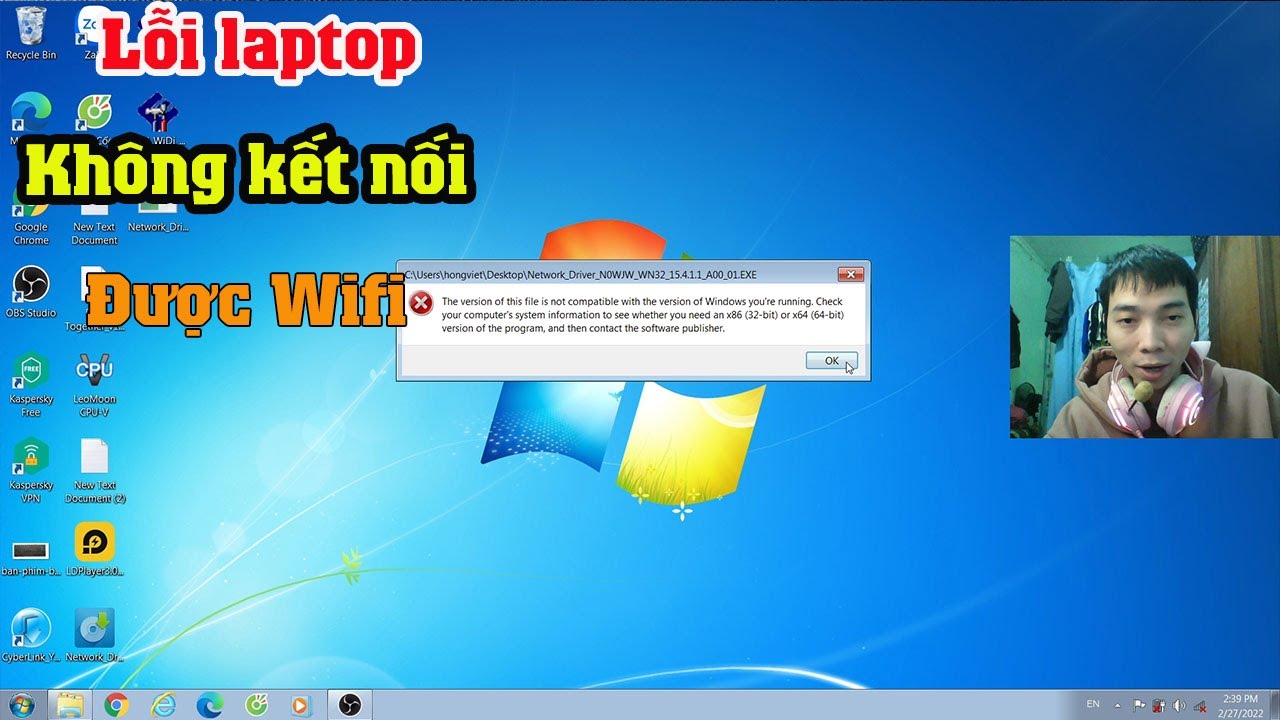This screenshot has width=1280, height=720.
Task: Click the disconnected network tray icon
Action: click(x=1199, y=705)
